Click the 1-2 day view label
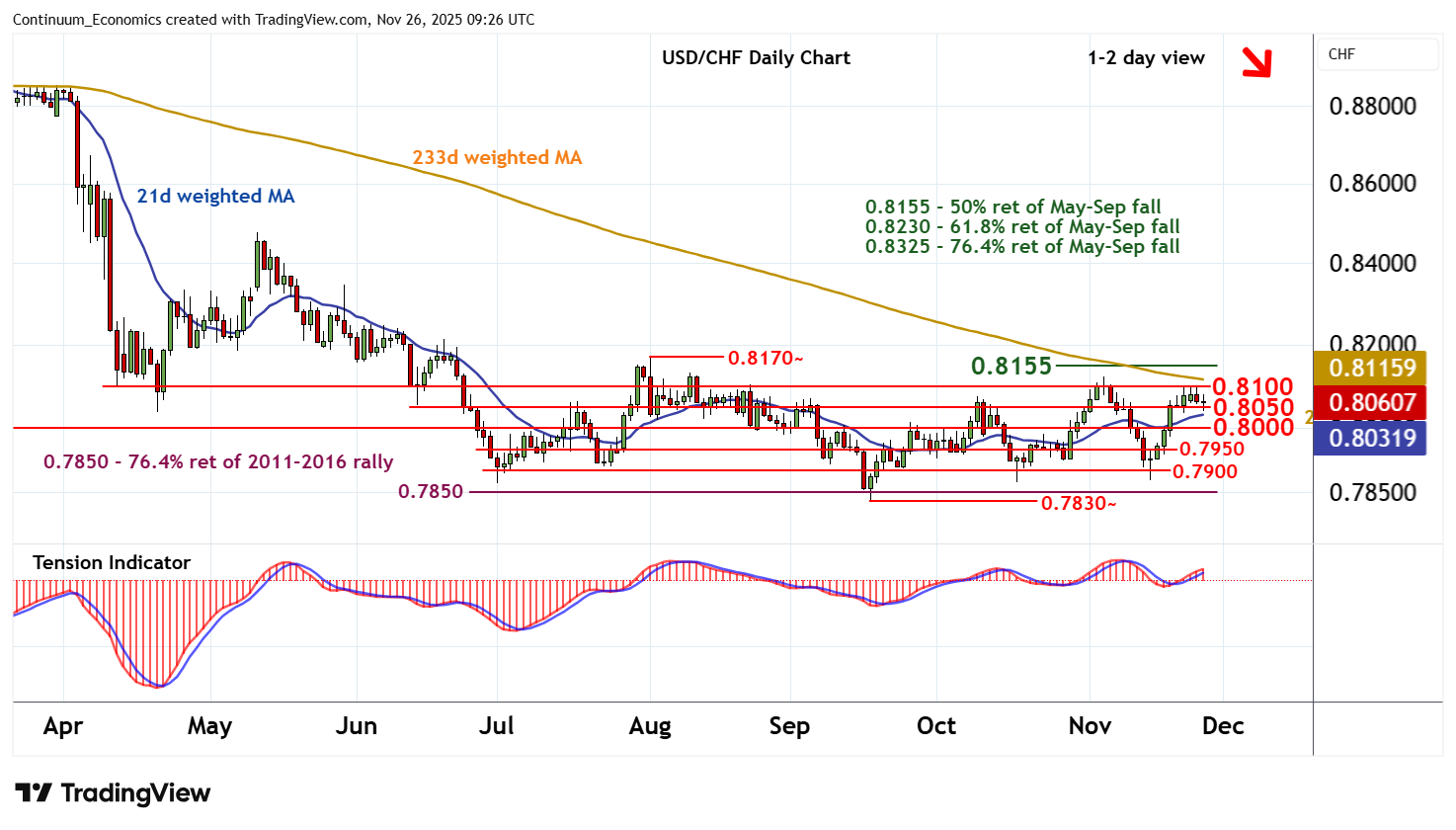This screenshot has height=830, width=1456. pyautogui.click(x=1146, y=57)
